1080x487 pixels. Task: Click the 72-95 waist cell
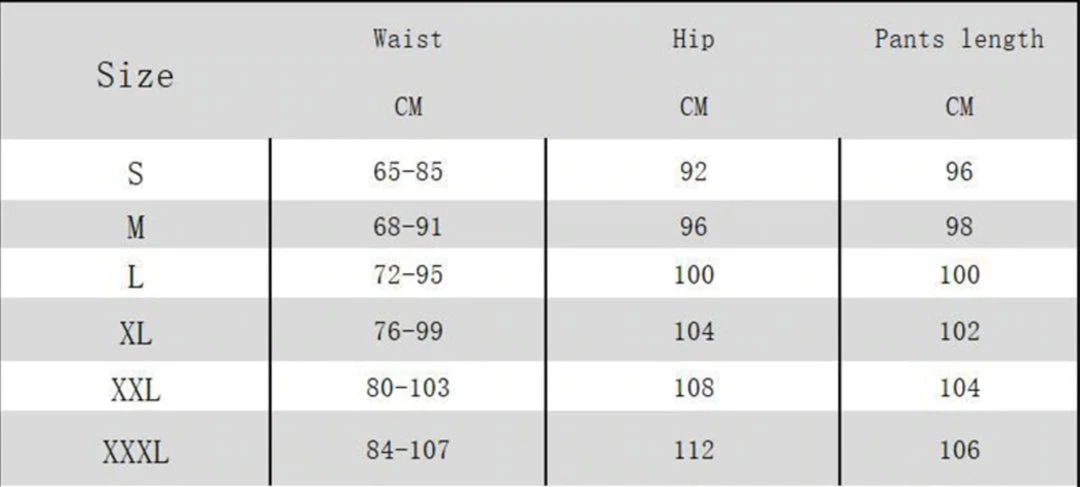coord(407,275)
